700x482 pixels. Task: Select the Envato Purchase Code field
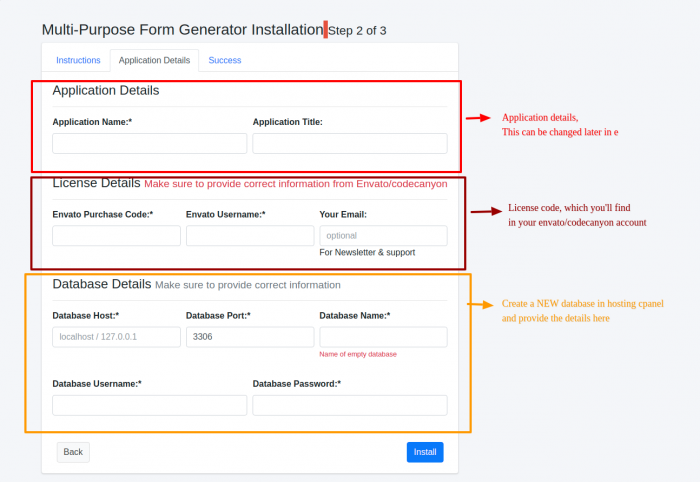coord(116,236)
